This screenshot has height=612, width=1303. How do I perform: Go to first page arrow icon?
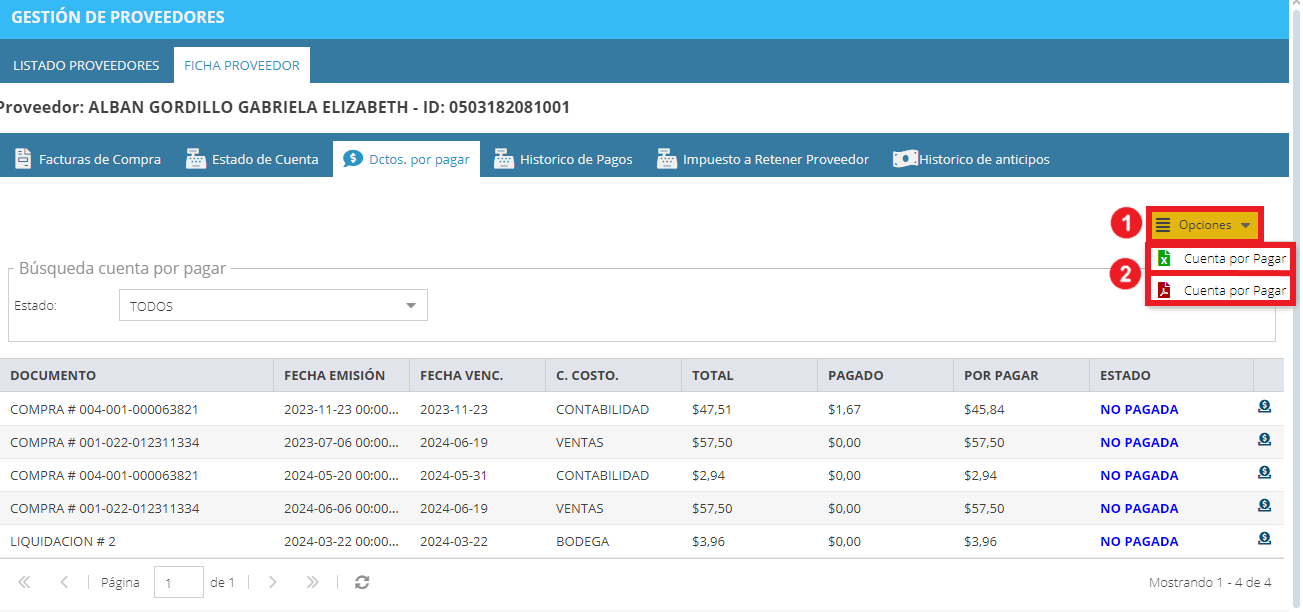(x=24, y=582)
